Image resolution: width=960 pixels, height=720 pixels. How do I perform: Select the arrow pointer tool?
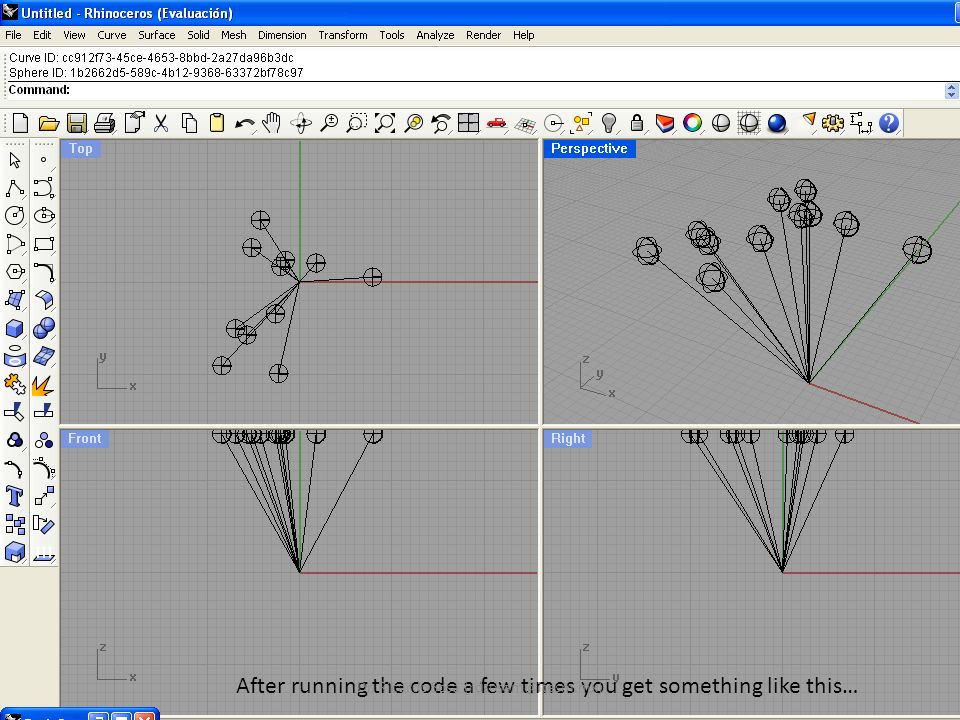click(x=15, y=160)
